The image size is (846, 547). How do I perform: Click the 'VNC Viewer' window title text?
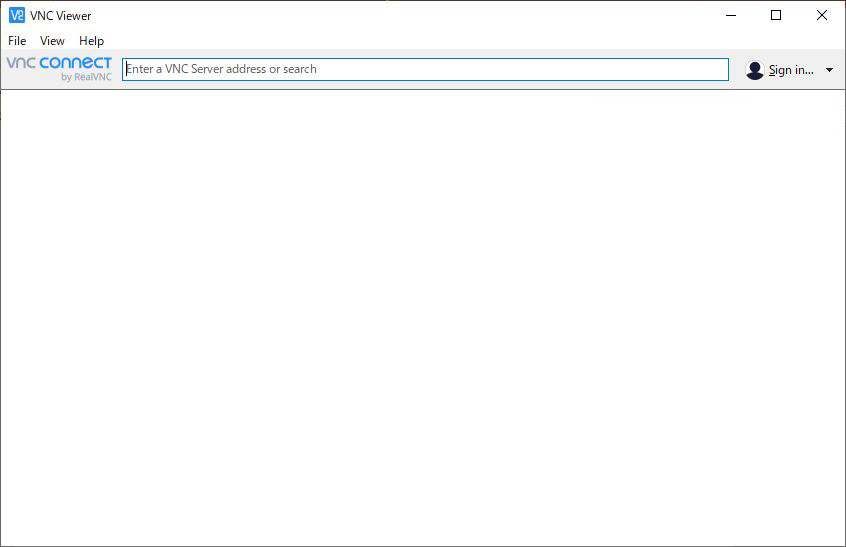pos(60,16)
